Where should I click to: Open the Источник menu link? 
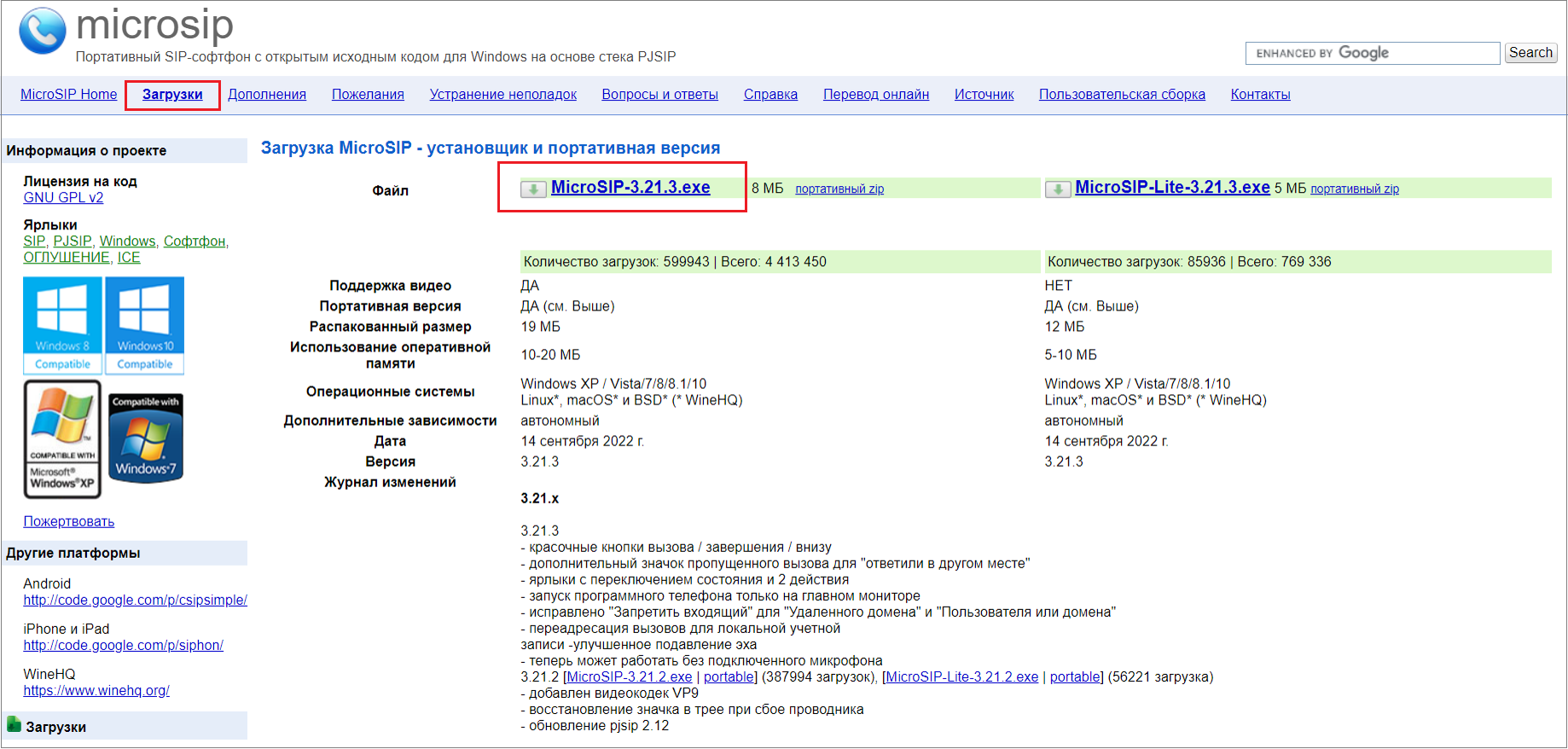[x=984, y=95]
